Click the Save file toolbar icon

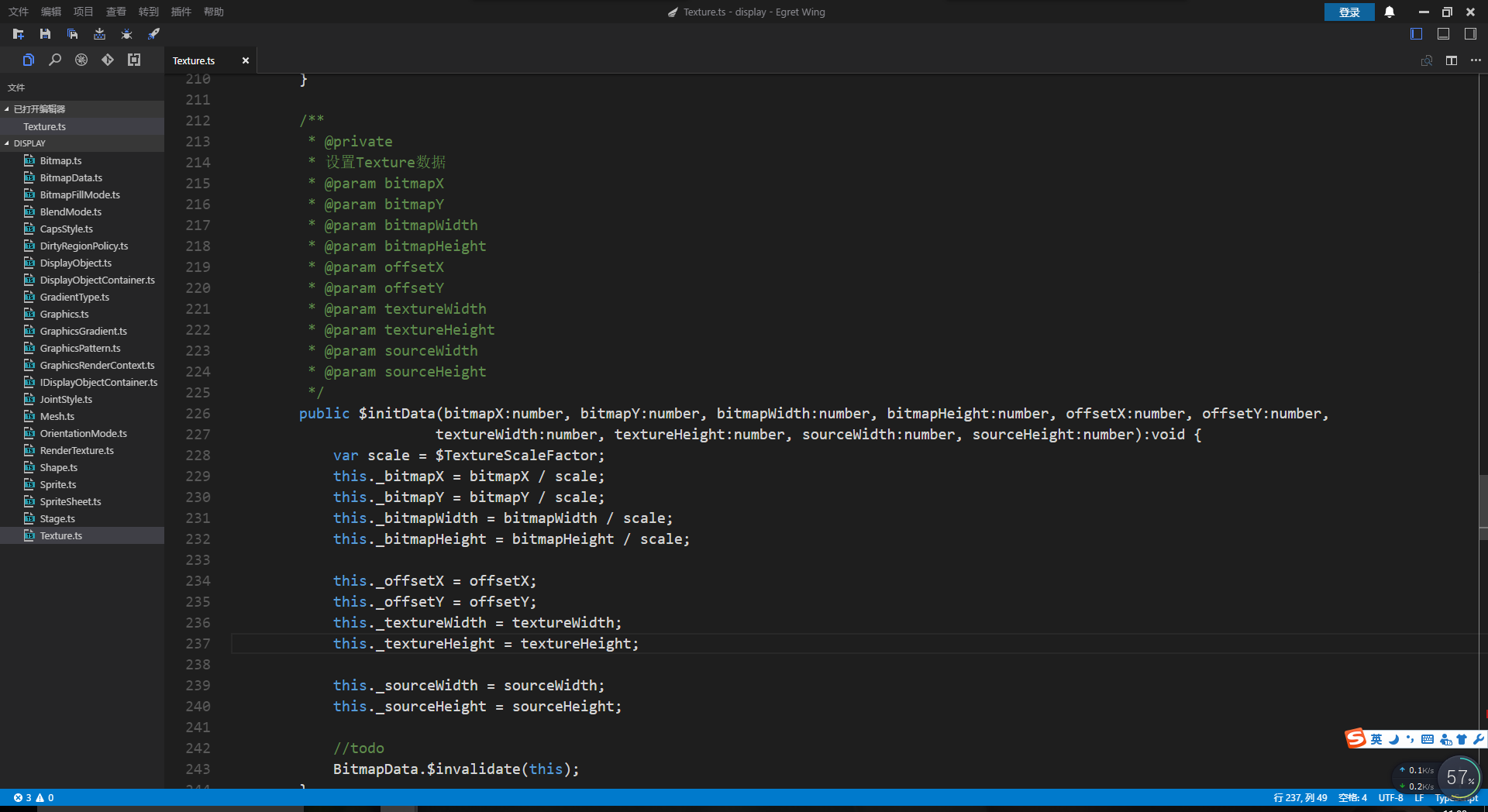46,34
